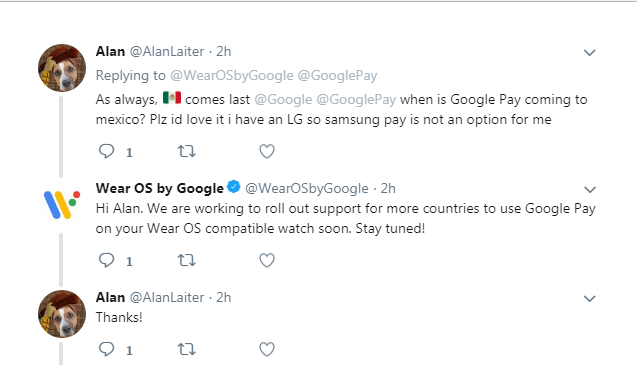Screen dimensions: 637x365
Task: Open the Wear OS by Google profile name
Action: (x=160, y=189)
